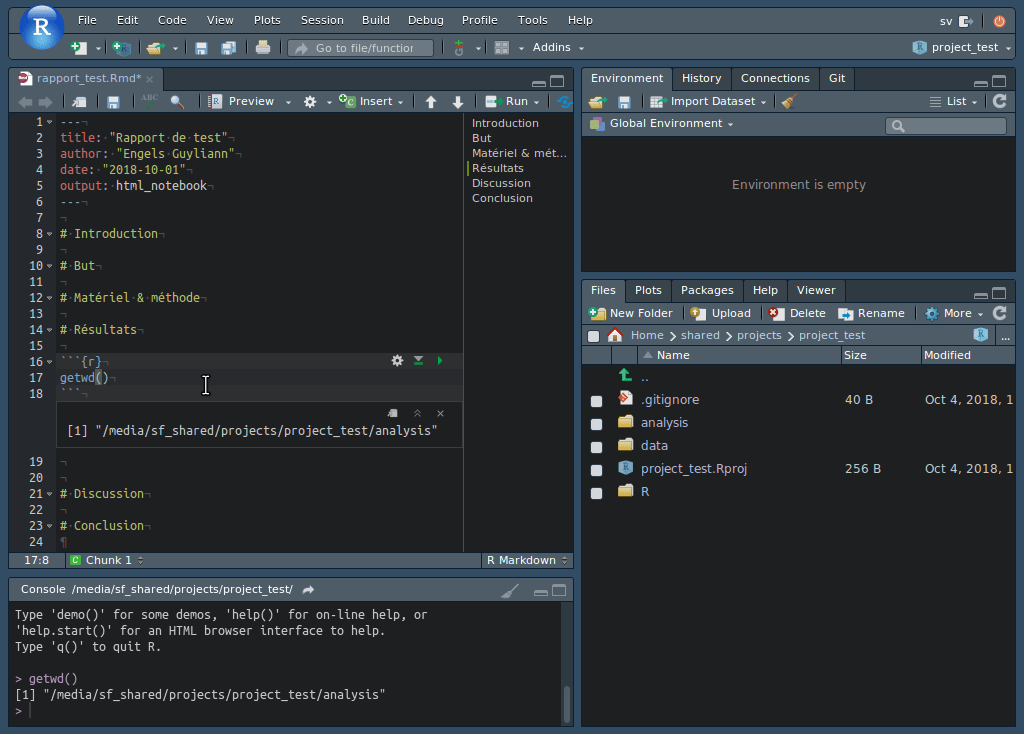Open chunk options gear on line 16
Screen dimensions: 1024x734
click(x=397, y=360)
